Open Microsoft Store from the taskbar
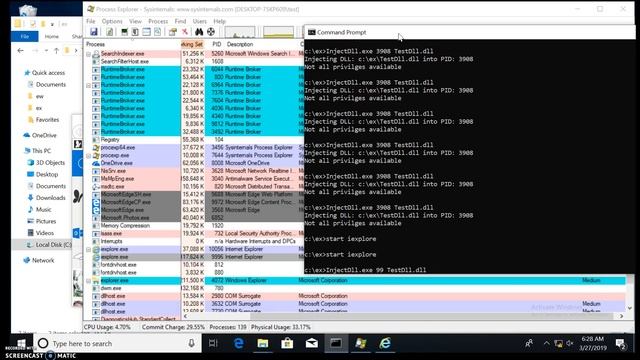640x360 pixels. pyautogui.click(x=287, y=344)
